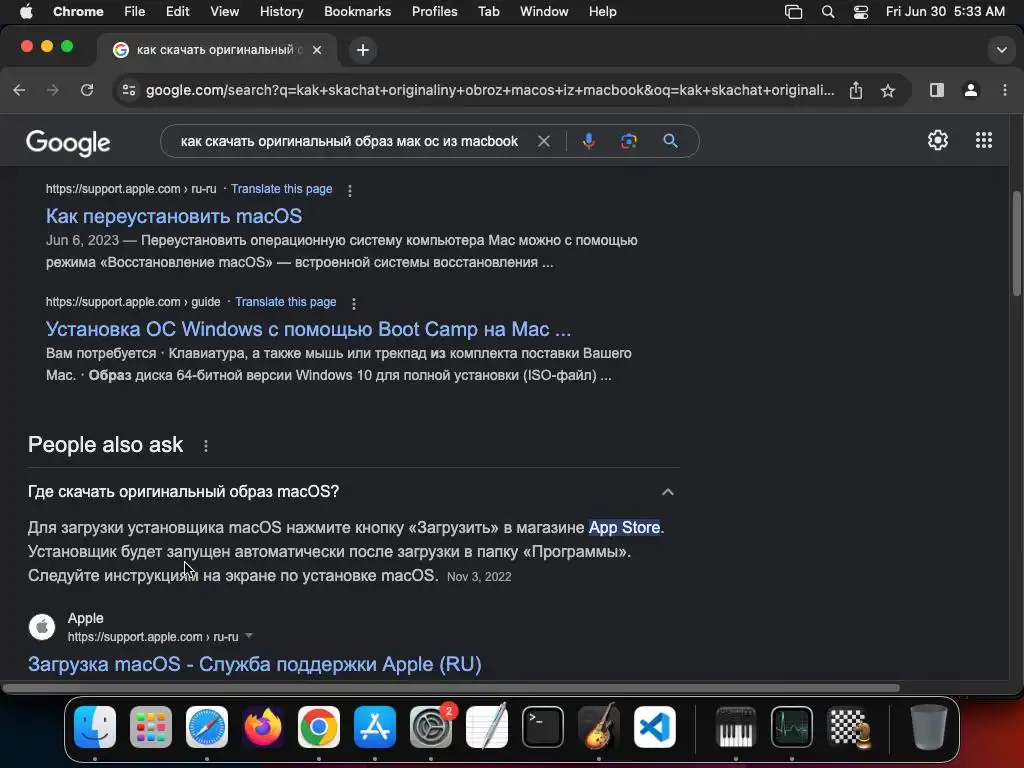Expand the Apple source URL dropdown arrow
This screenshot has width=1024, height=768.
click(249, 636)
